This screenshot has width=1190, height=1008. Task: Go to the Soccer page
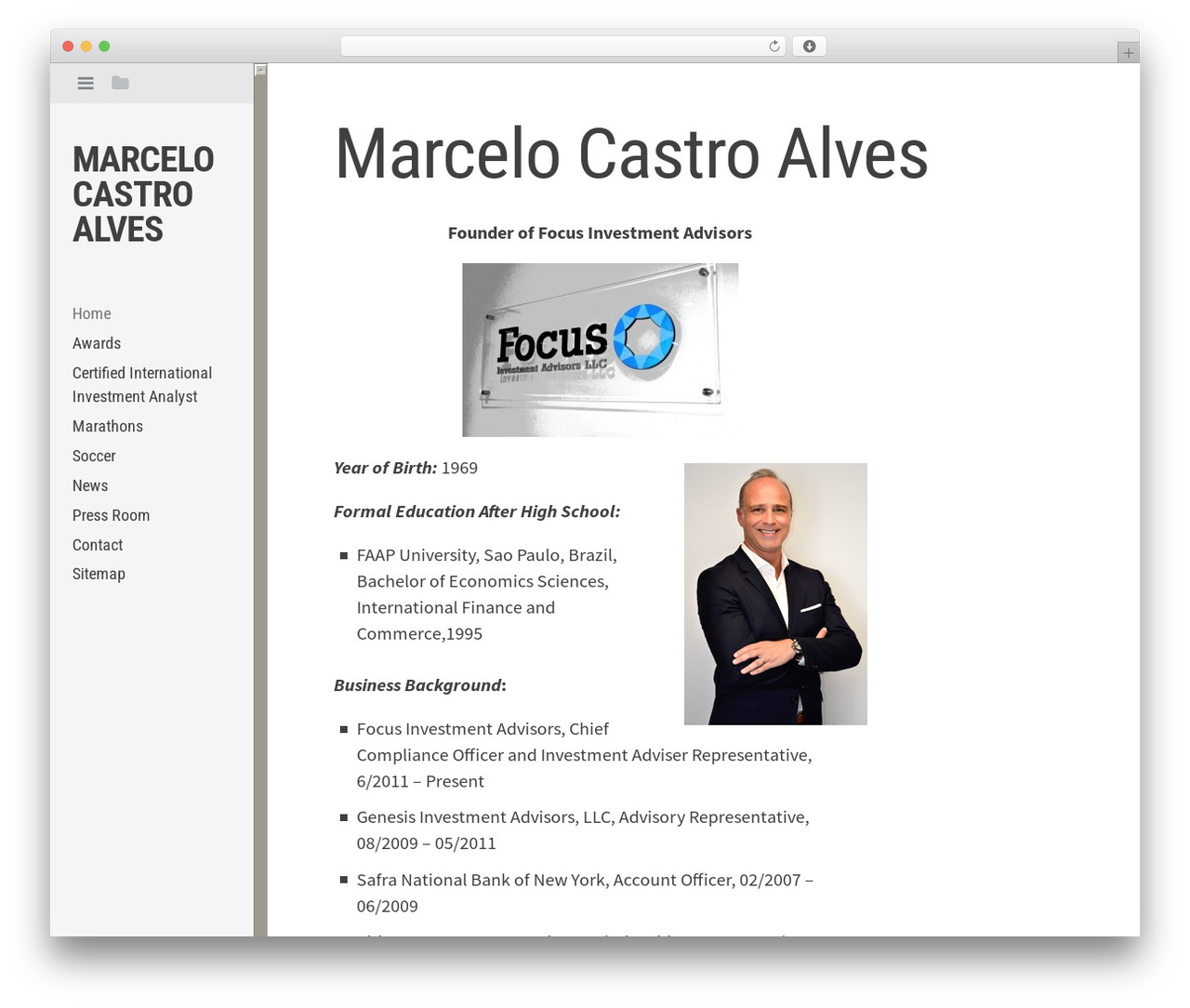94,456
